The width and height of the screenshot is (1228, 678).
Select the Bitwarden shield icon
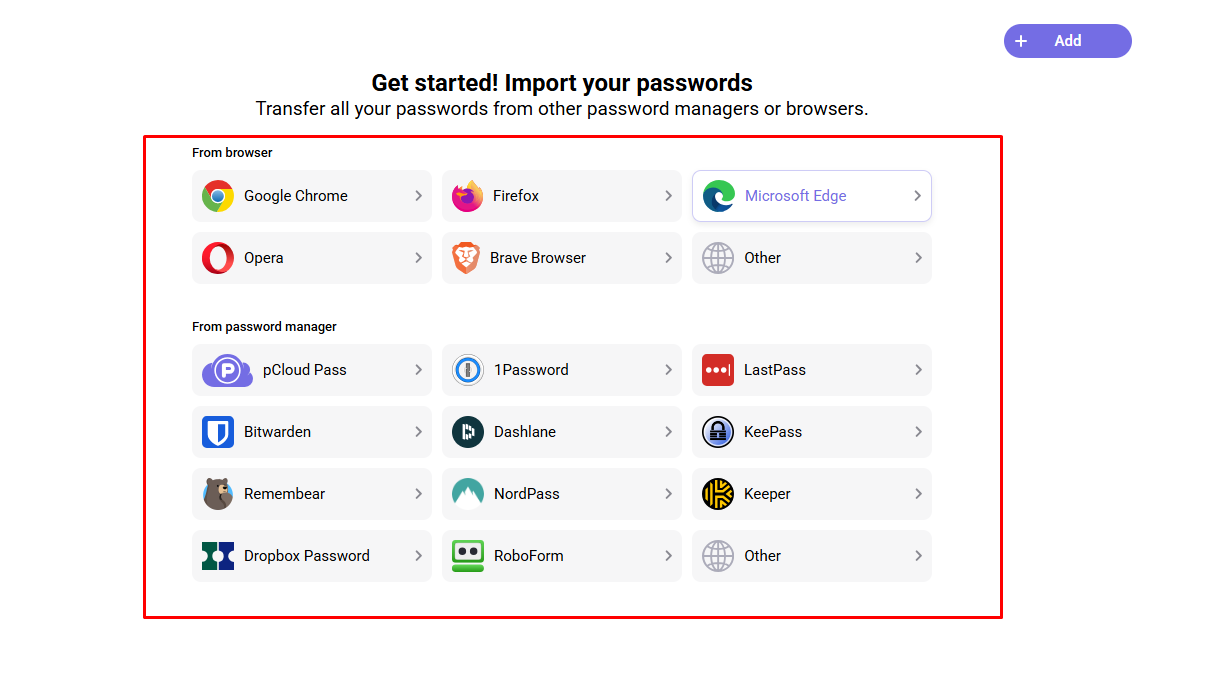pyautogui.click(x=218, y=432)
